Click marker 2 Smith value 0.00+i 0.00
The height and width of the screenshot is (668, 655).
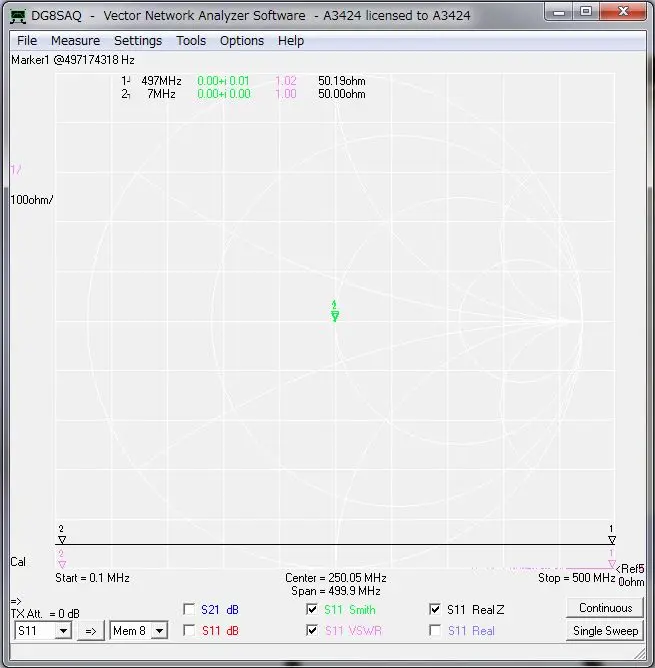(x=224, y=94)
